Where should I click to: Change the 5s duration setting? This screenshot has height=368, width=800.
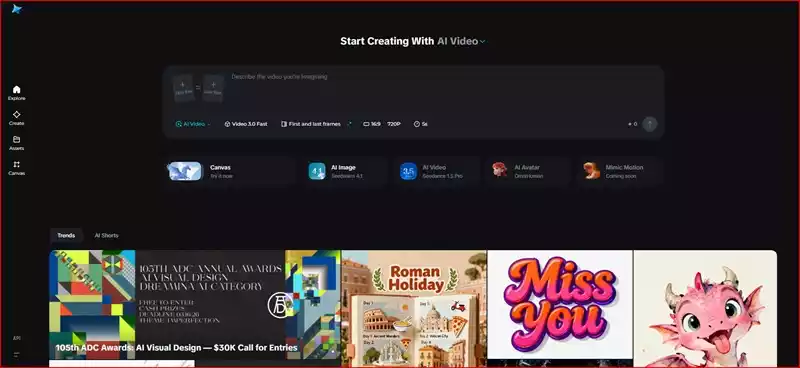pyautogui.click(x=420, y=124)
